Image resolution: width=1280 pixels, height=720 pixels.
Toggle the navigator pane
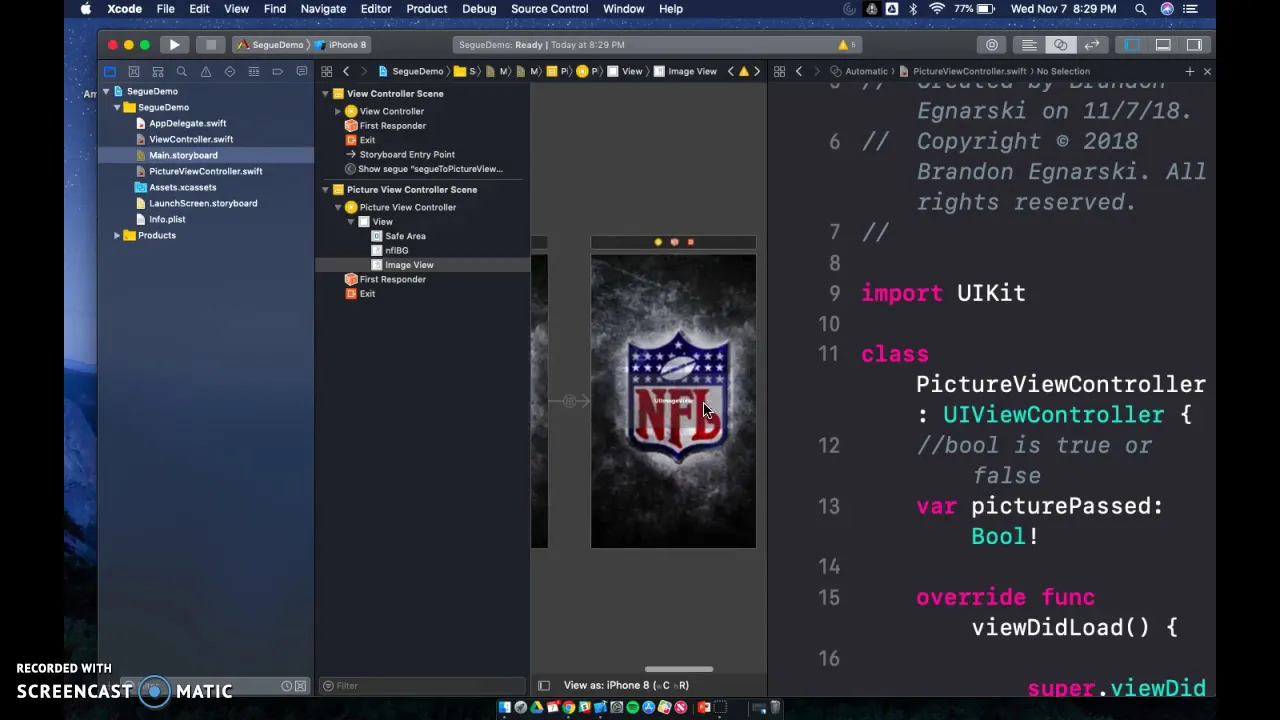click(1132, 45)
